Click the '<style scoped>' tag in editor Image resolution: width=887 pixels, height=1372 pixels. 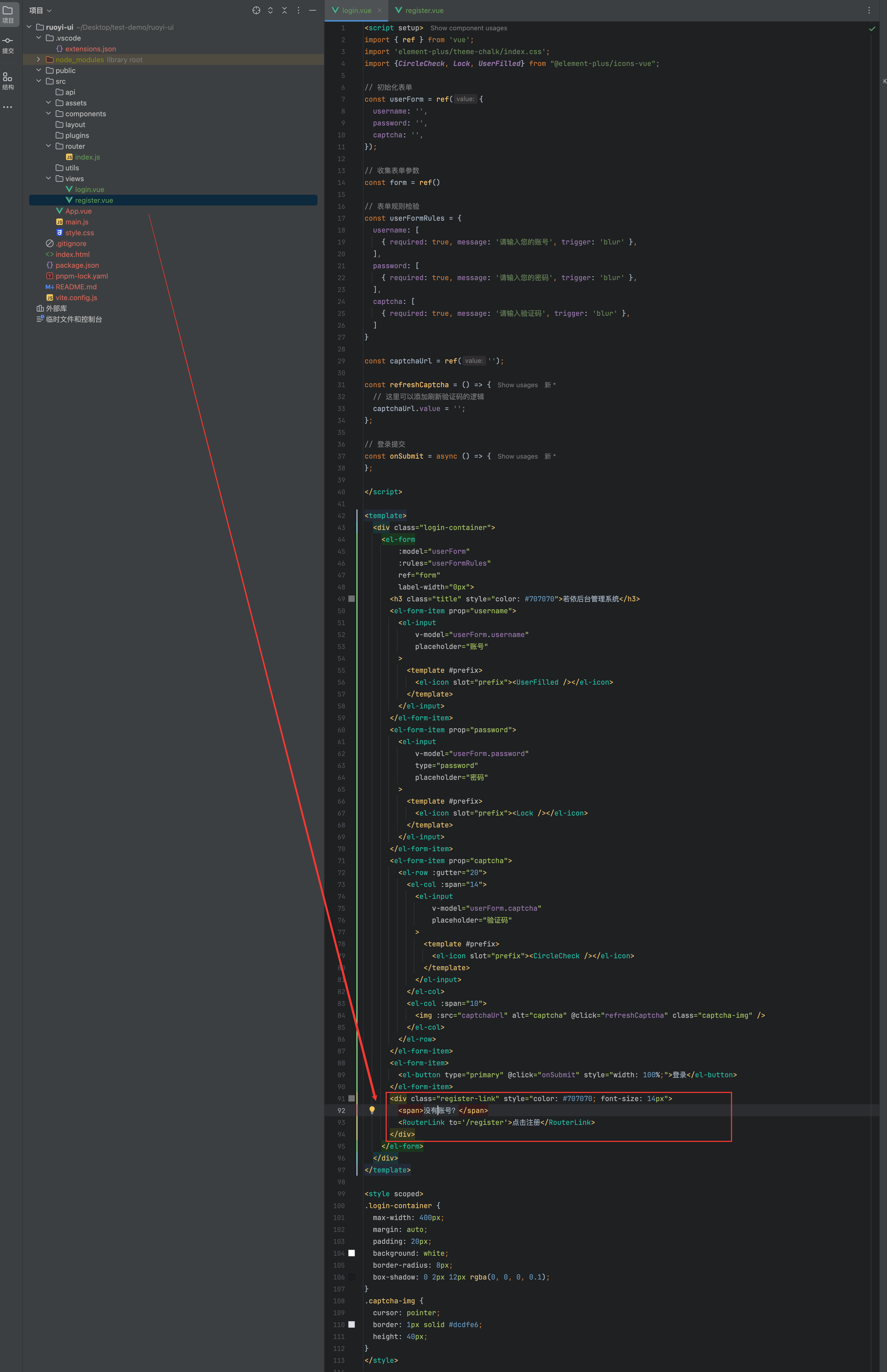tap(394, 1194)
